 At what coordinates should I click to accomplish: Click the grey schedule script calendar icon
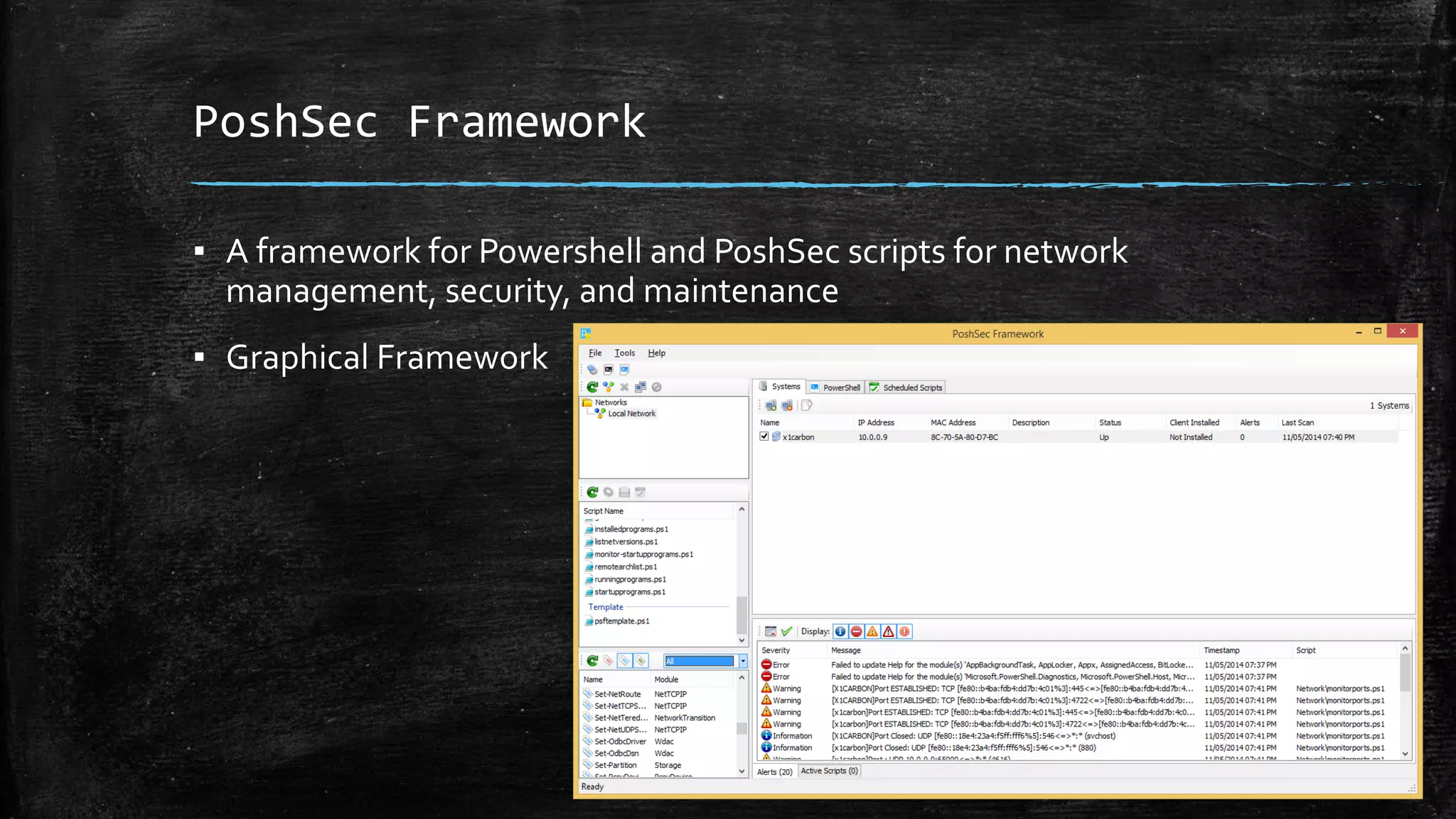coord(641,492)
